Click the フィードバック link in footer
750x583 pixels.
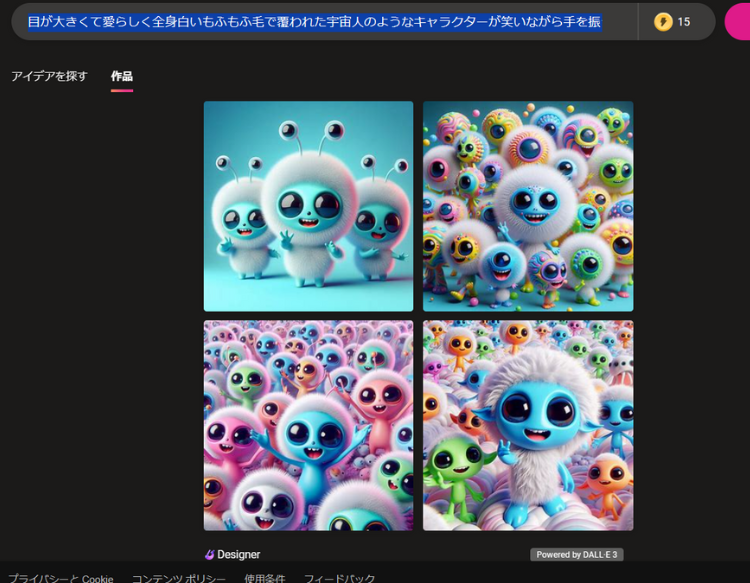[339, 578]
